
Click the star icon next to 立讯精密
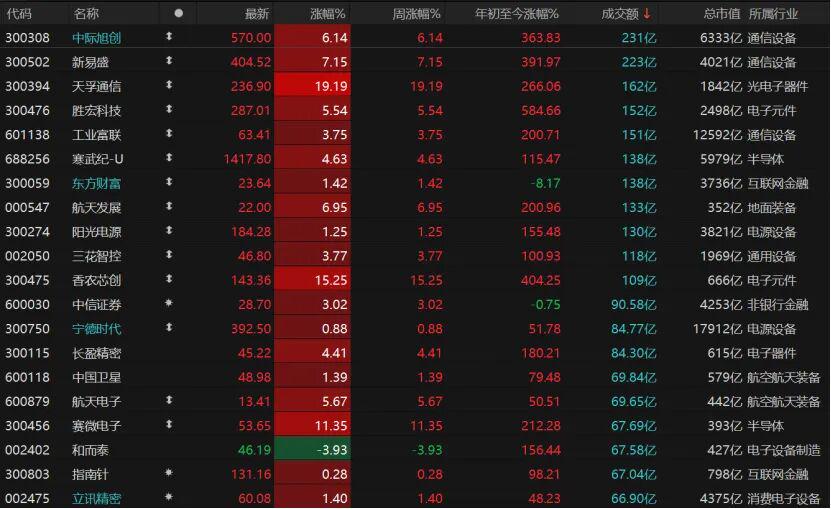[x=169, y=498]
